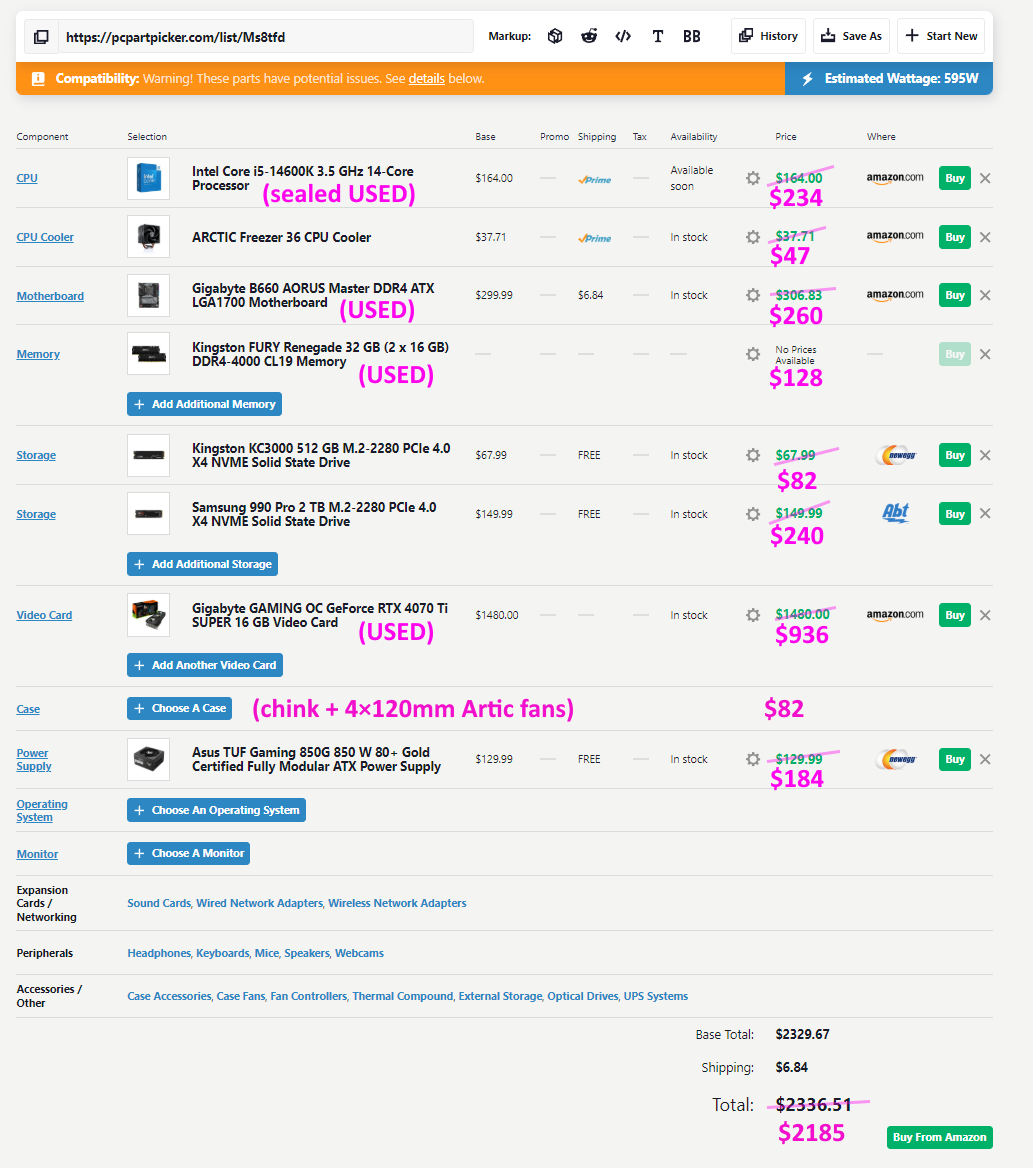Add Another Video Card
1033x1168 pixels.
[x=205, y=665]
